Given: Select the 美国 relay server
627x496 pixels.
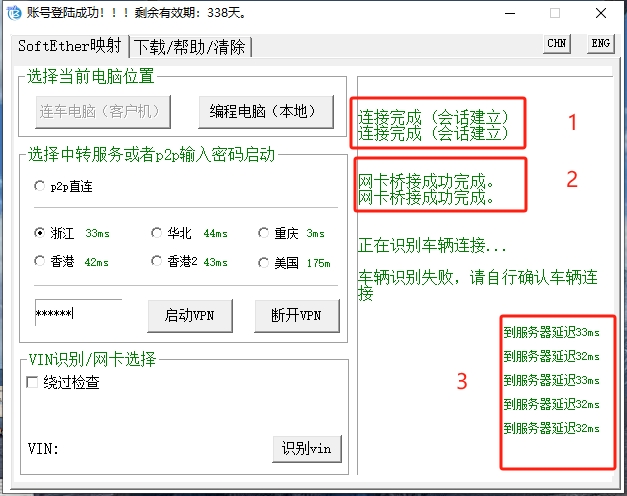Looking at the screenshot, I should point(264,262).
